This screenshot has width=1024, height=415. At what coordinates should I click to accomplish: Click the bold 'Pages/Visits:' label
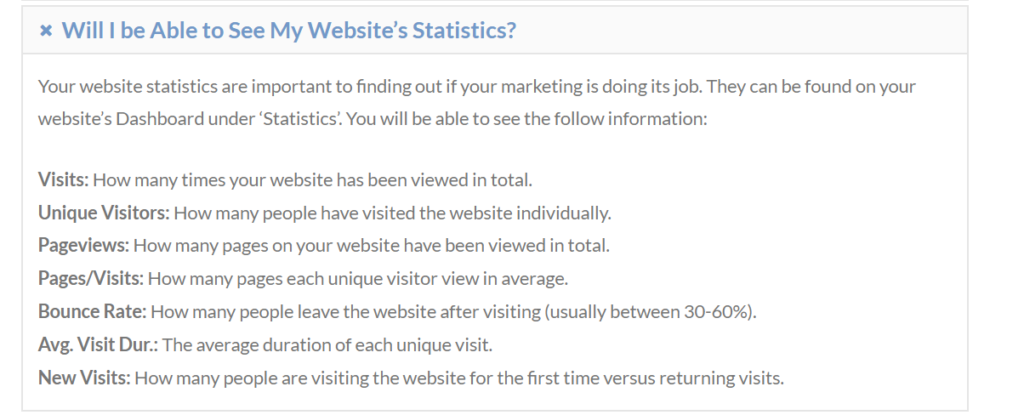coord(91,278)
